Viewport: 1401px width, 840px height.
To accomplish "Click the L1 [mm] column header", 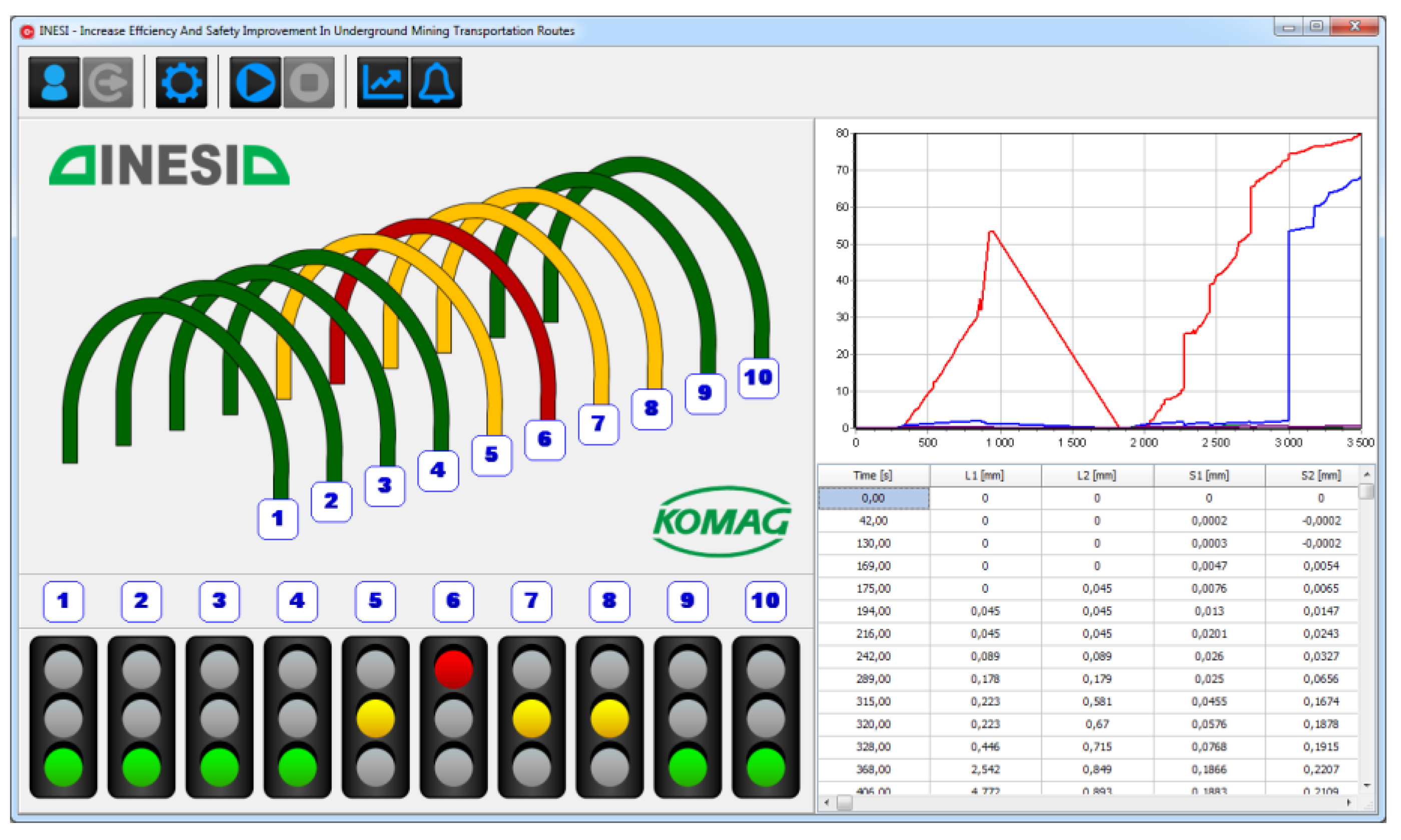I will (984, 475).
